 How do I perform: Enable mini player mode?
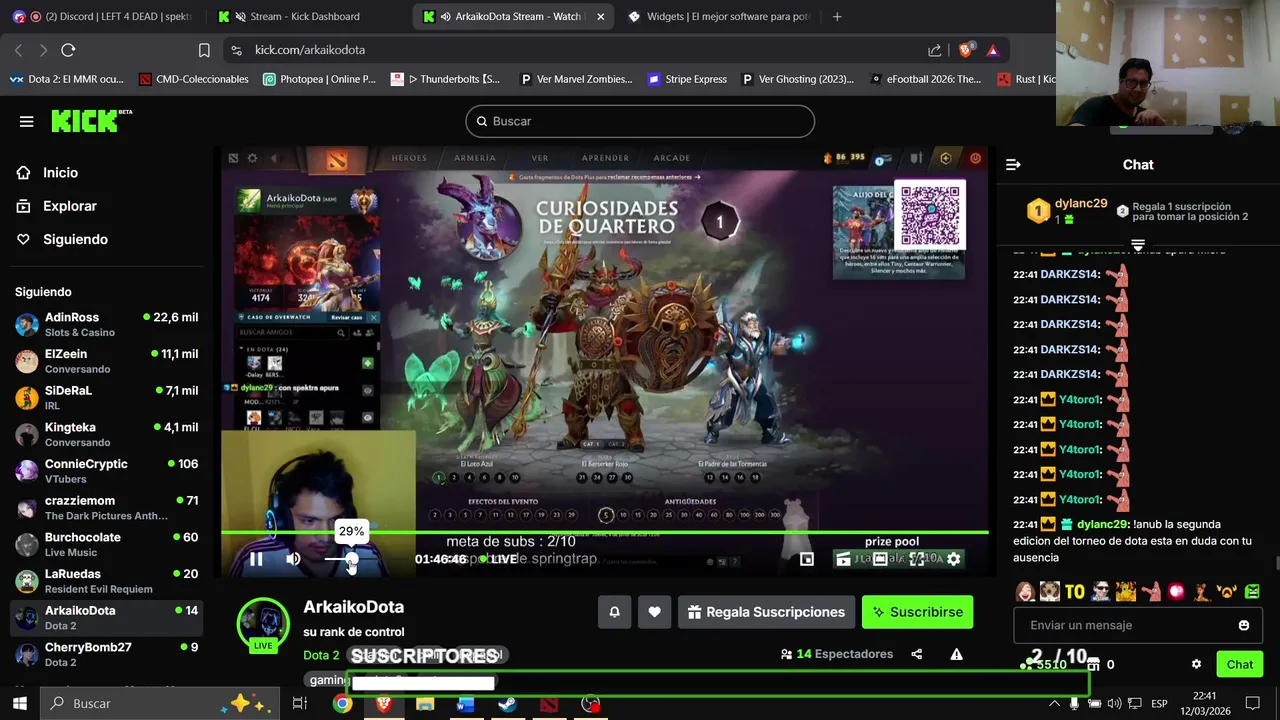coord(807,559)
